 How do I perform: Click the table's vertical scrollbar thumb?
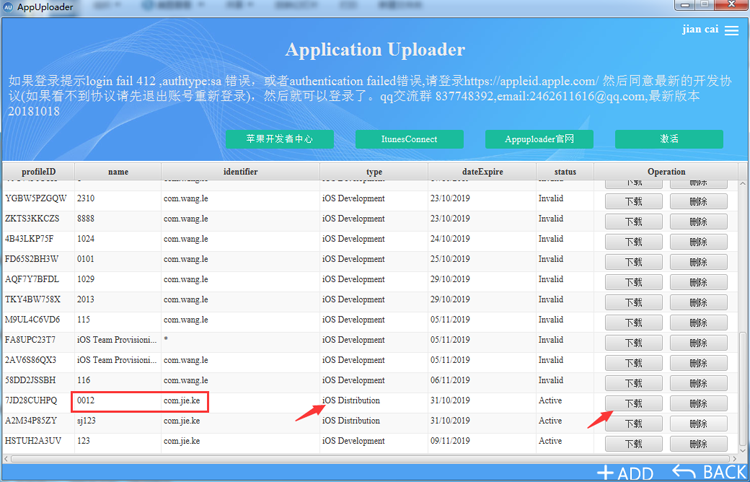743,388
